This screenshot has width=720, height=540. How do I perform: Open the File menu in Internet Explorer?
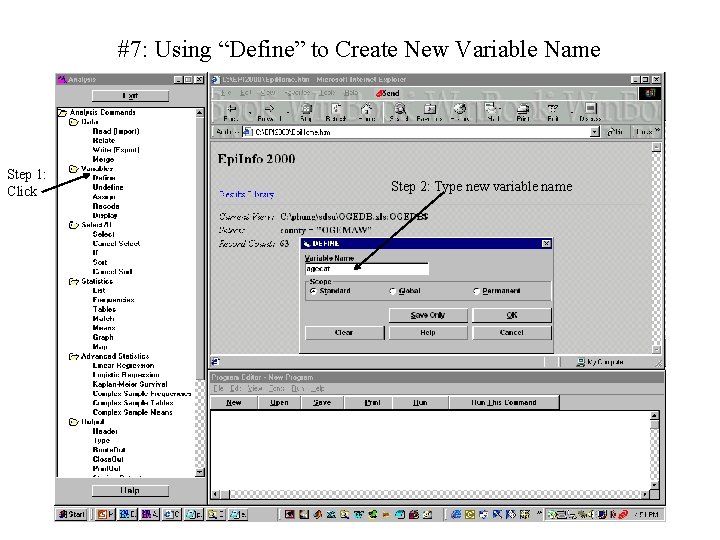226,93
